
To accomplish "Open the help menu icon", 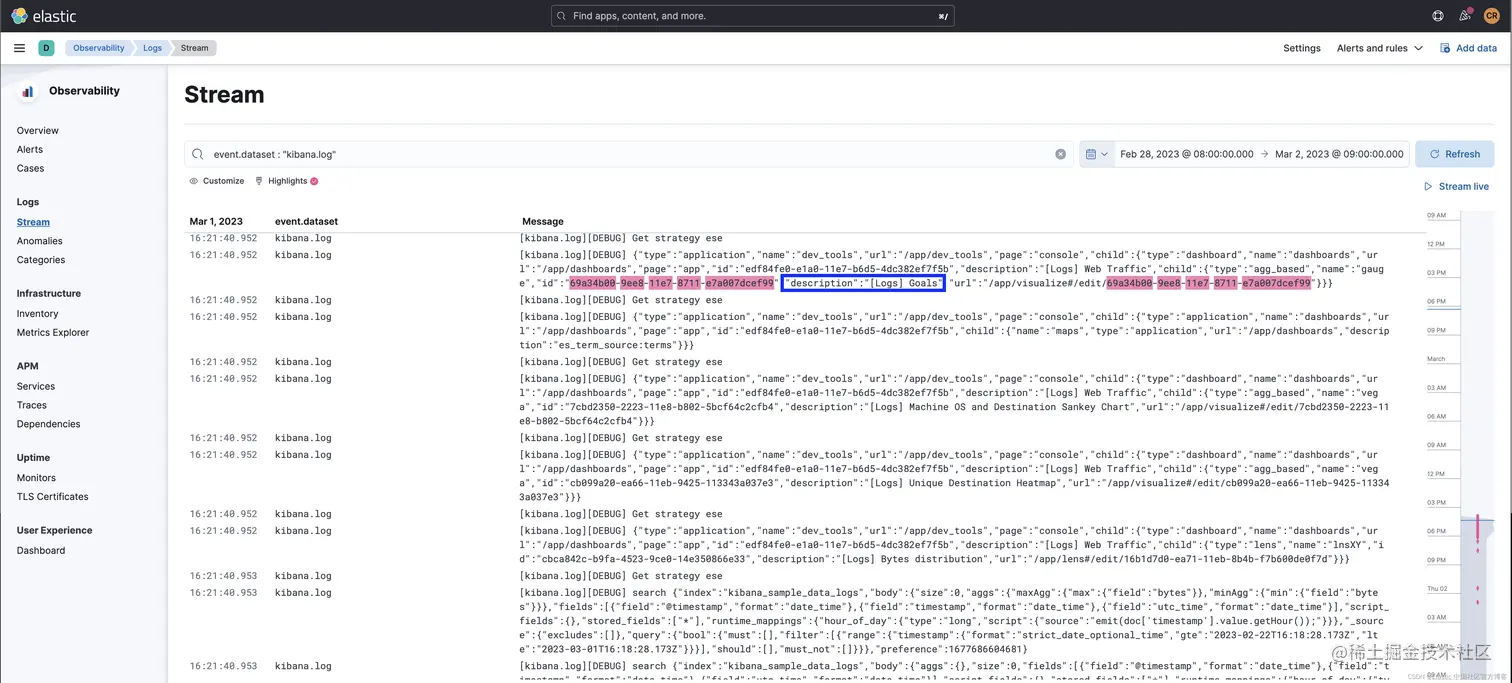I will (x=1438, y=16).
